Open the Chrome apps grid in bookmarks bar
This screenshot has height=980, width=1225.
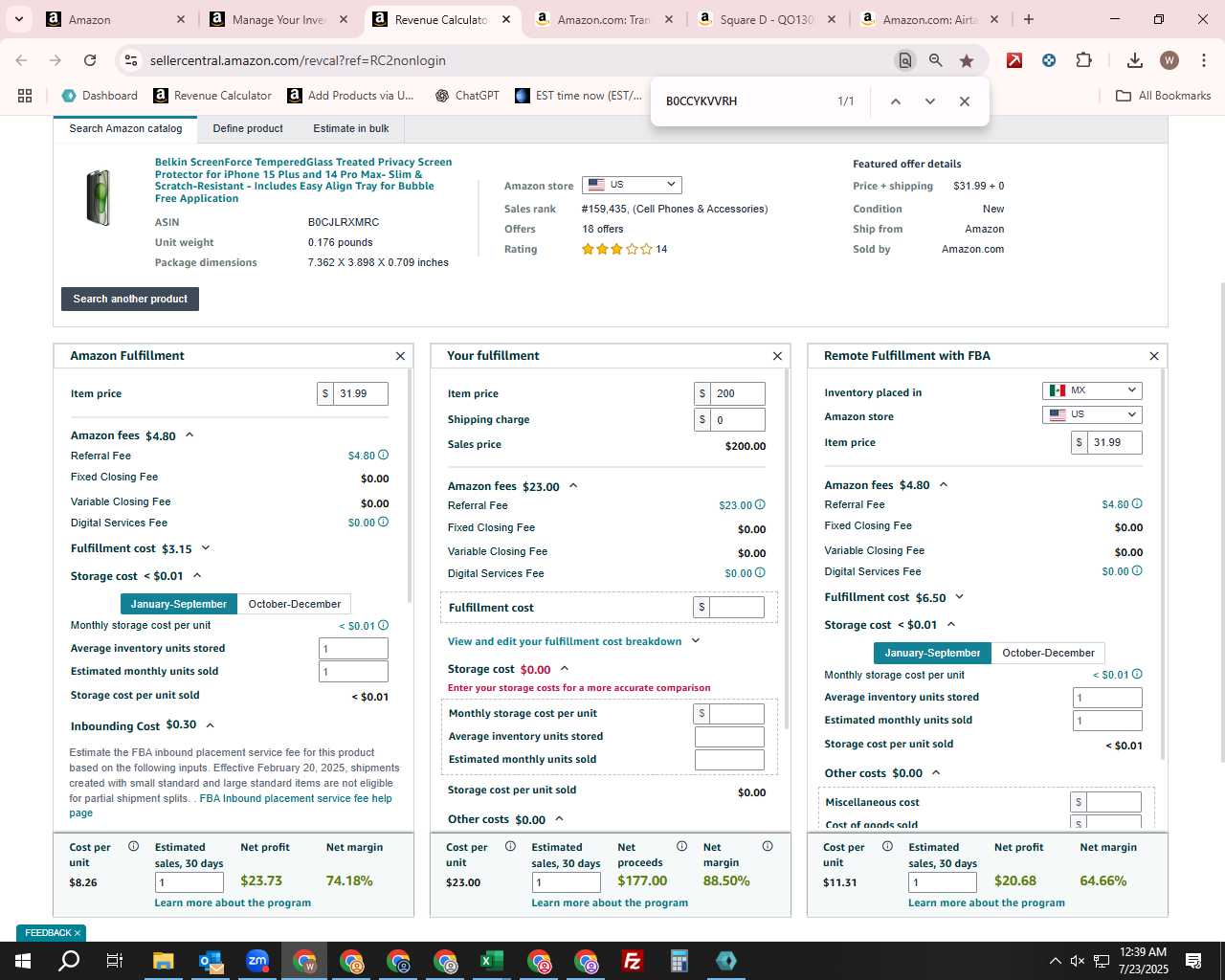25,96
